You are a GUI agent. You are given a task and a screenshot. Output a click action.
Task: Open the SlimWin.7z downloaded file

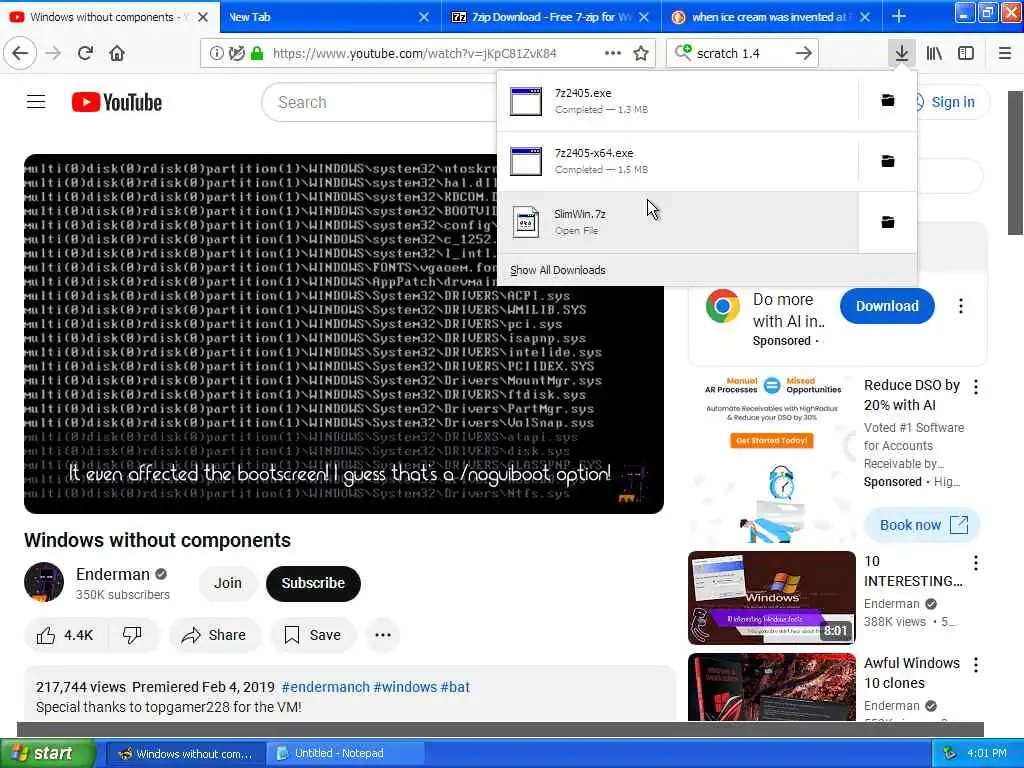[x=677, y=222]
